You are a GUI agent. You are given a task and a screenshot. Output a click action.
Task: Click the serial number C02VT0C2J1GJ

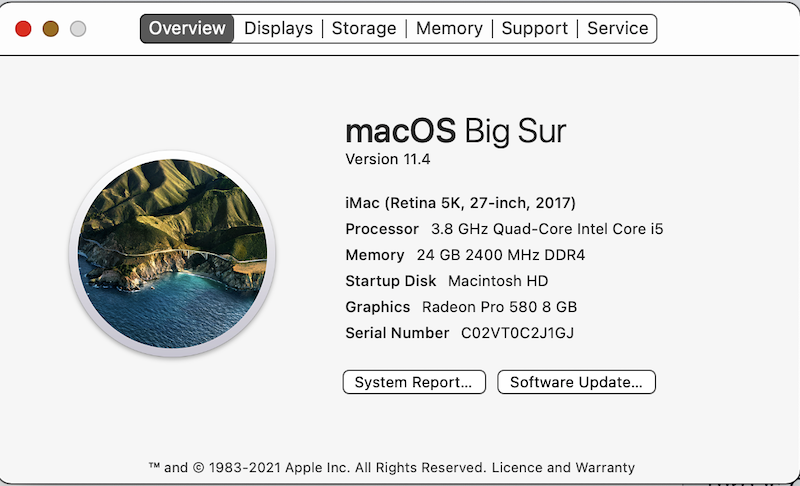pos(517,333)
